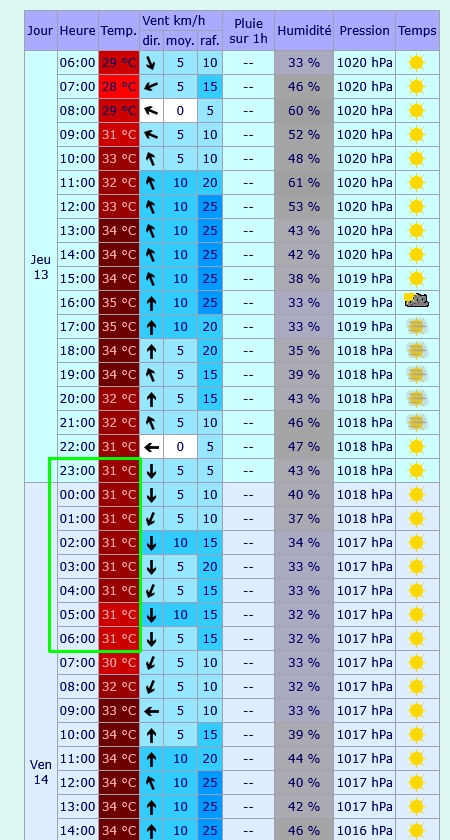Click the Ven 14 day cell
This screenshot has width=450, height=840.
(41, 771)
